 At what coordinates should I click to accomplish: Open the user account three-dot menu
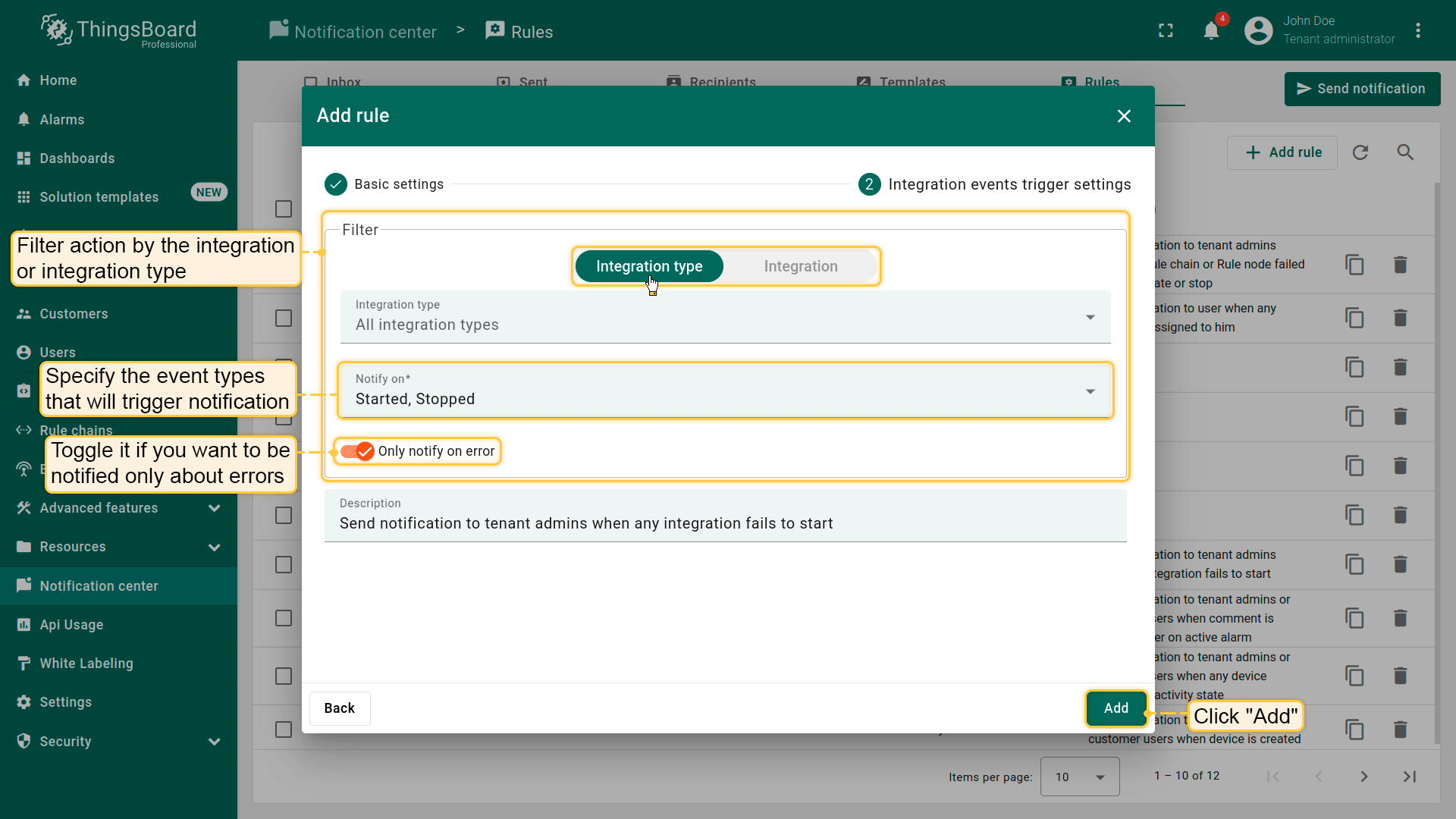[1417, 31]
